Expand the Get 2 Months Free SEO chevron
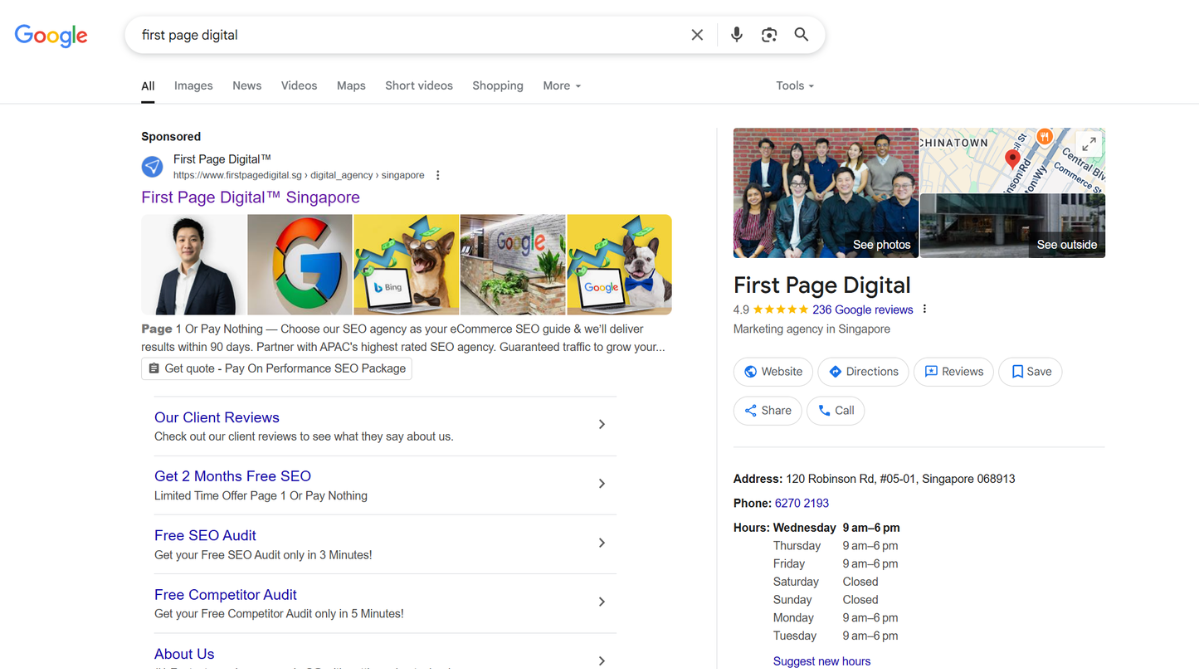 coord(602,483)
